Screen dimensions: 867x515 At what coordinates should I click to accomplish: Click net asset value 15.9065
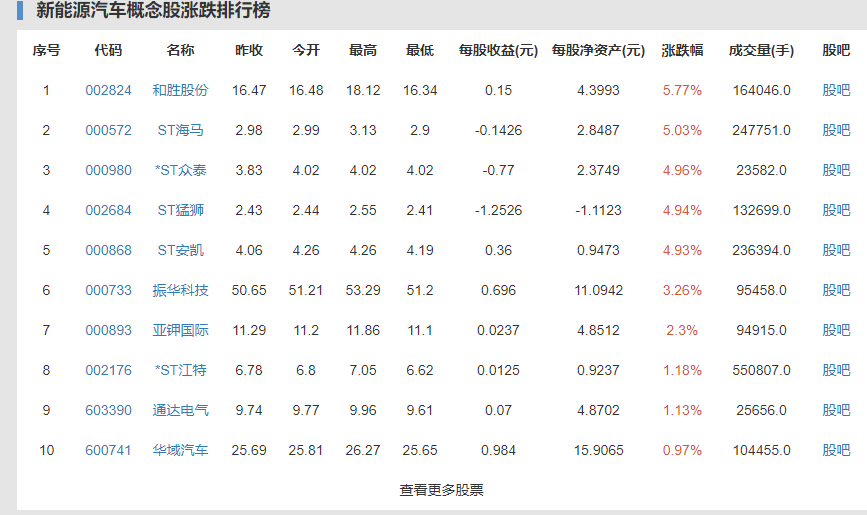pyautogui.click(x=598, y=450)
